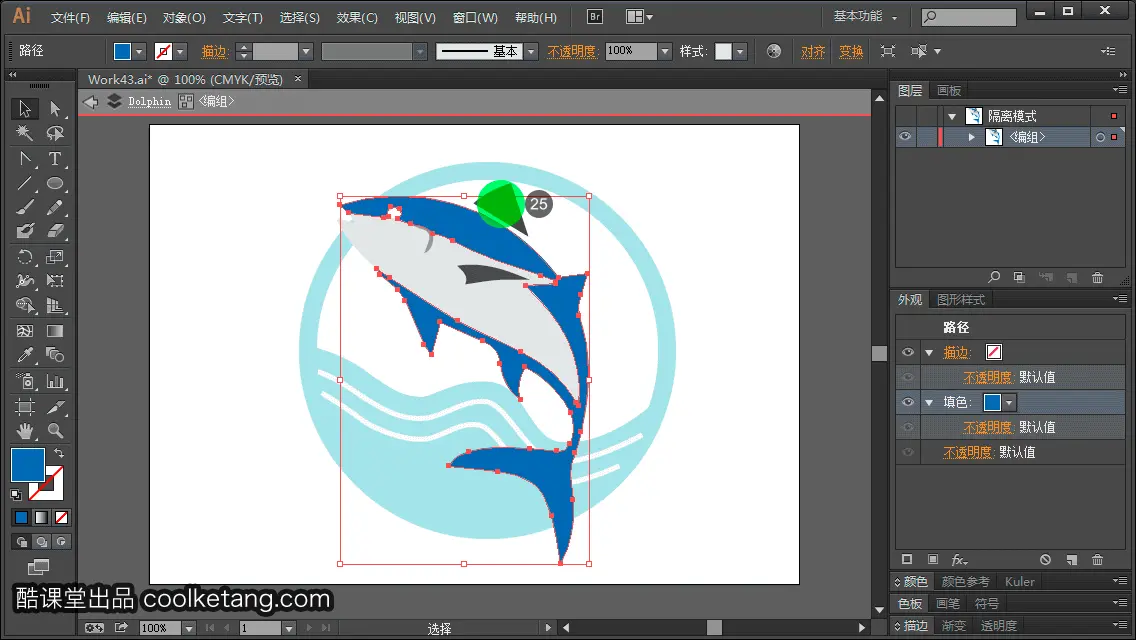Open the 基本功能 workspace switcher
Screen dimensions: 1136x640
(865, 16)
